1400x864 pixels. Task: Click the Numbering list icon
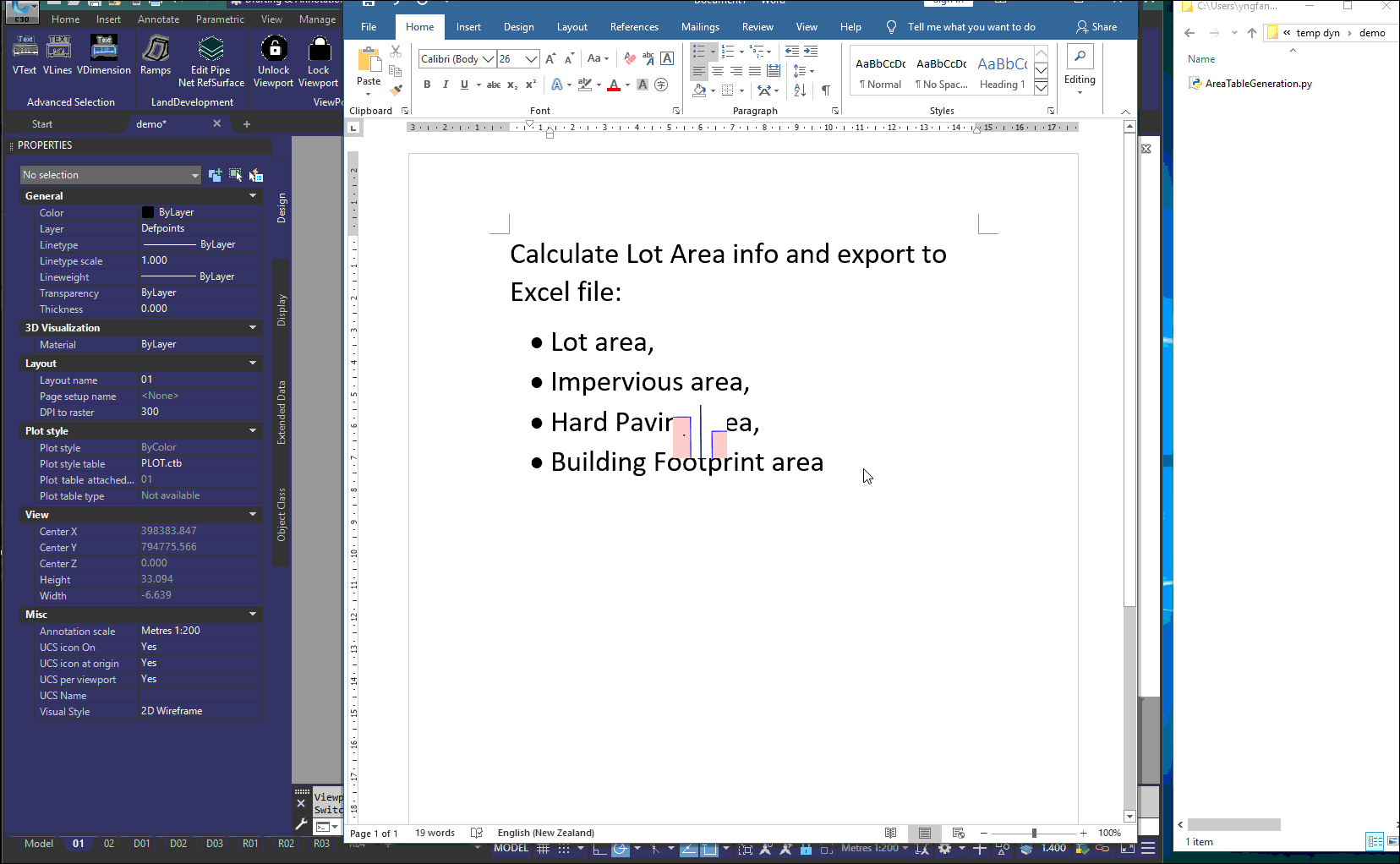click(728, 52)
